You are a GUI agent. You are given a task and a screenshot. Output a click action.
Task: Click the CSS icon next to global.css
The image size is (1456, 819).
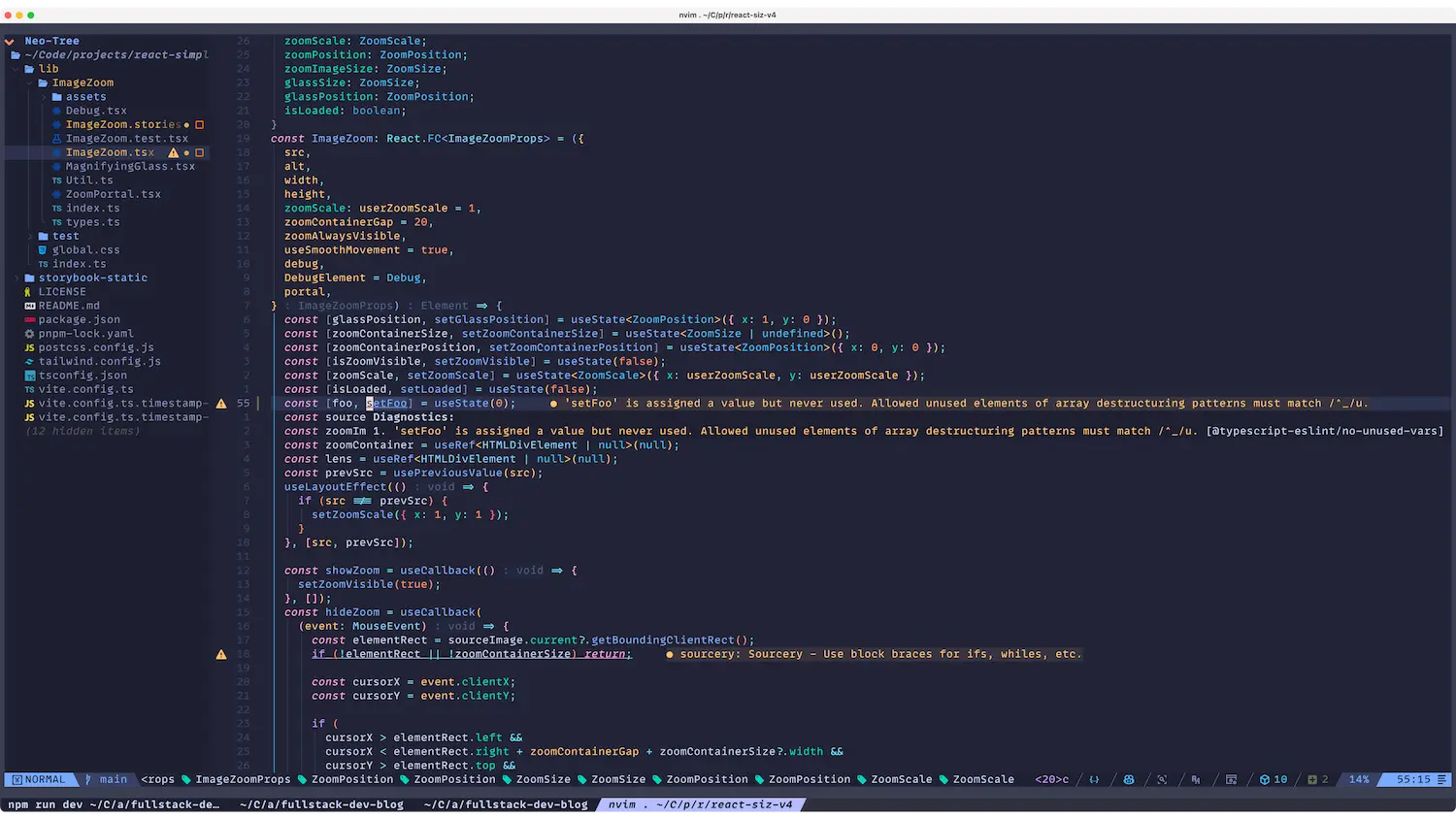click(43, 250)
